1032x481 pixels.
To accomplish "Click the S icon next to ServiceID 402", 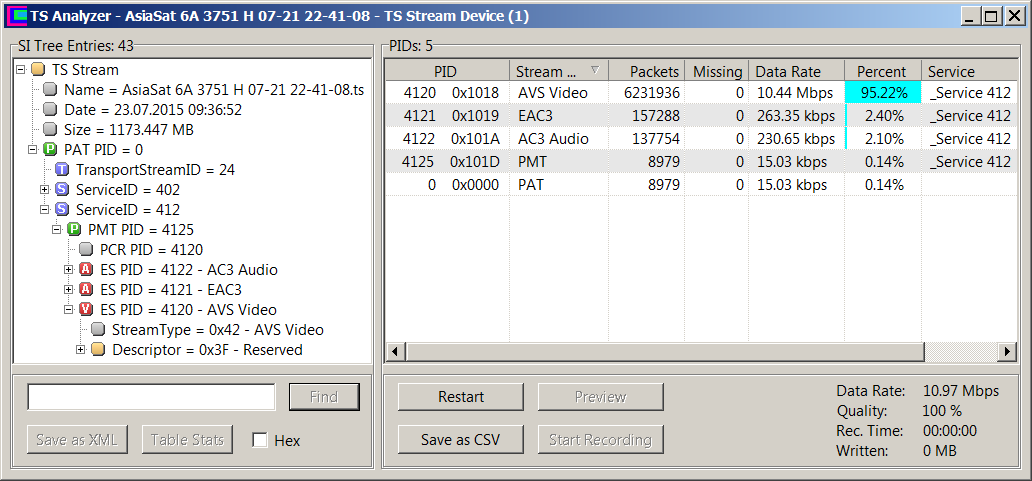I will pos(62,190).
